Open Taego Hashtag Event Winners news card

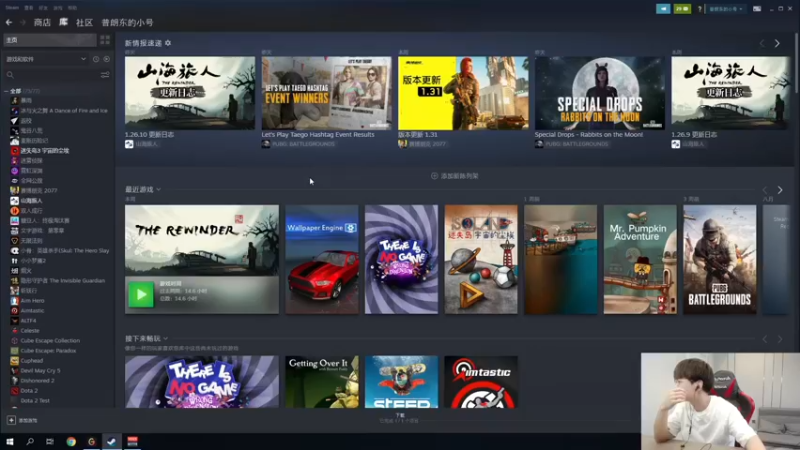327,93
